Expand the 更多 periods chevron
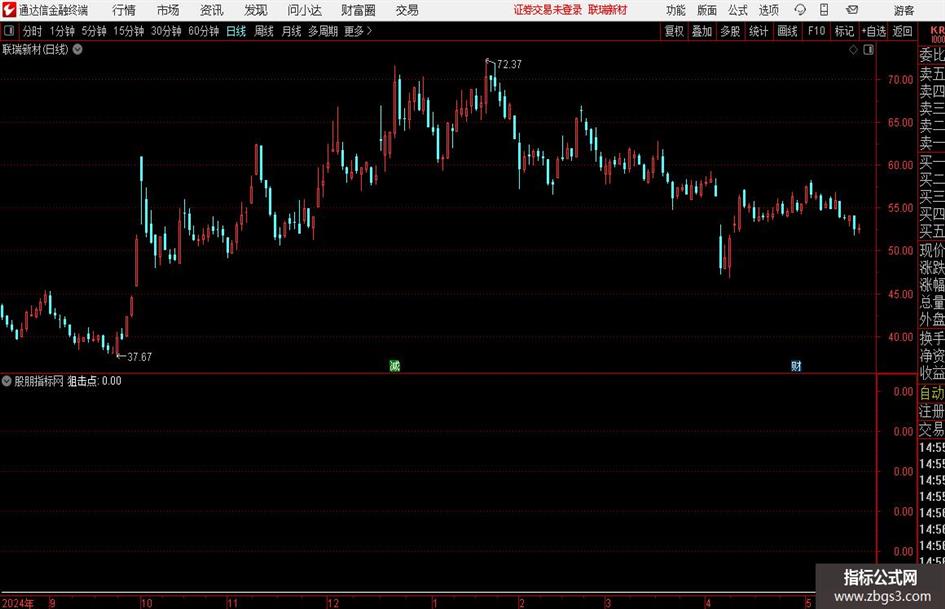Screen dimensions: 945x609 [x=369, y=31]
